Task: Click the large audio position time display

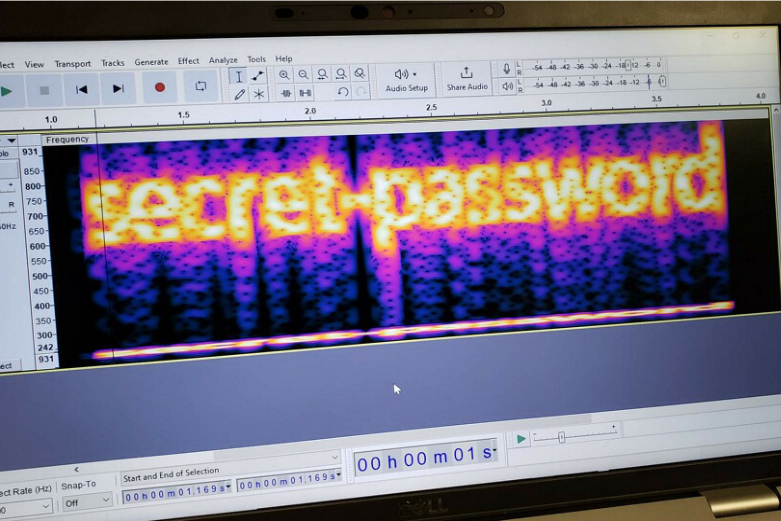Action: click(425, 458)
